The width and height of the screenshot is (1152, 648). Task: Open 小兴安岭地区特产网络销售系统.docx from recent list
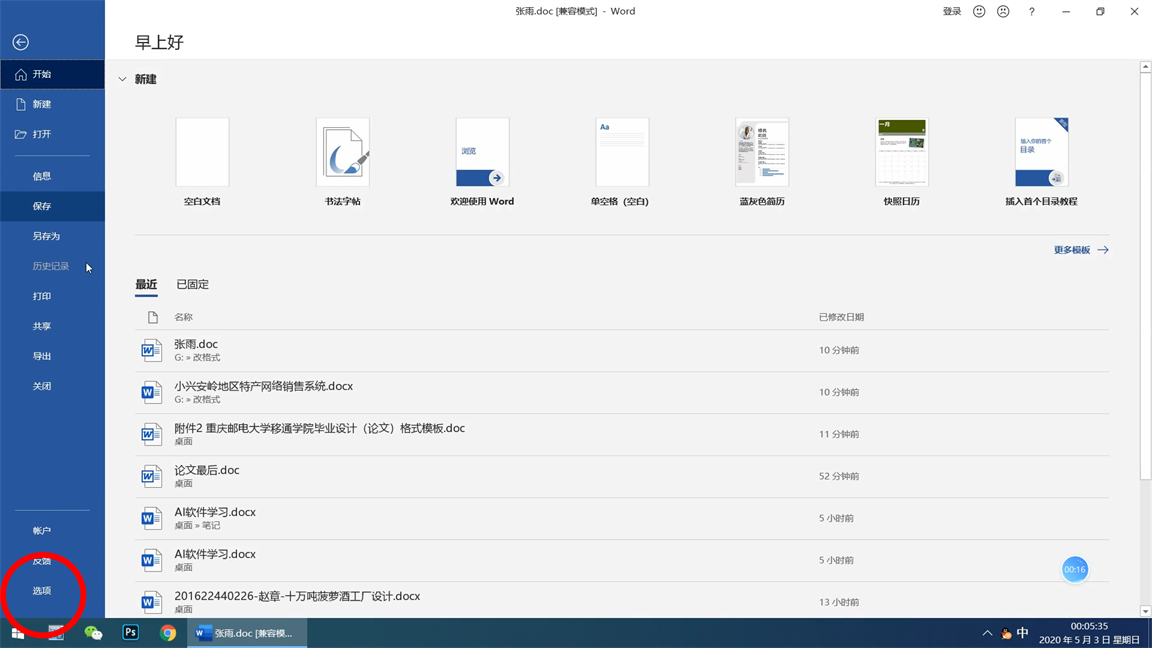coord(263,386)
